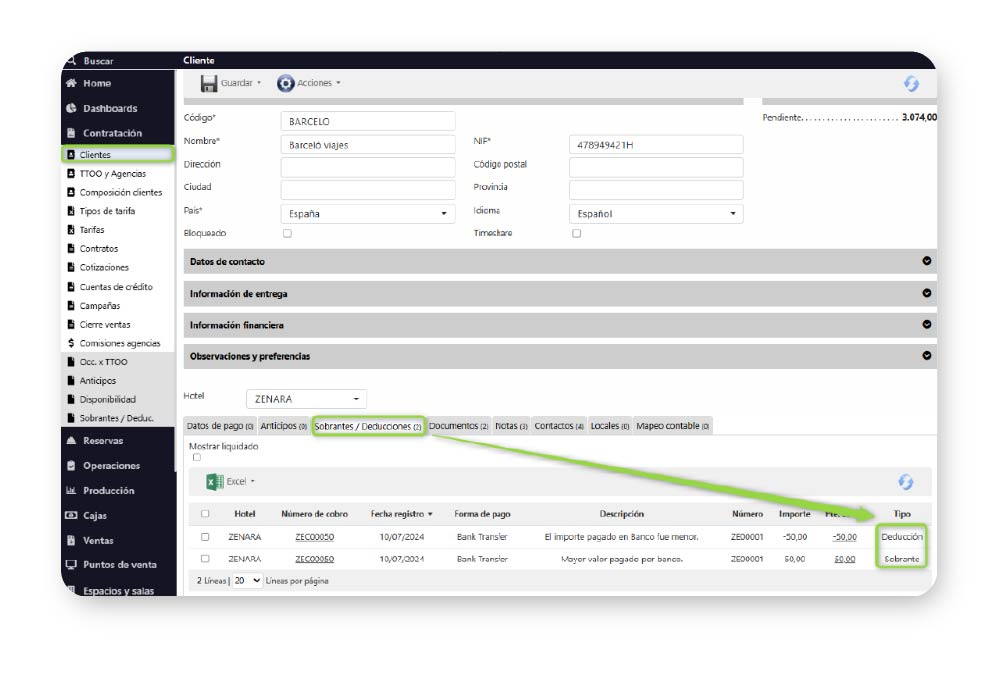The image size is (1000, 673).
Task: Enable the Timeshare checkbox
Action: click(x=576, y=233)
